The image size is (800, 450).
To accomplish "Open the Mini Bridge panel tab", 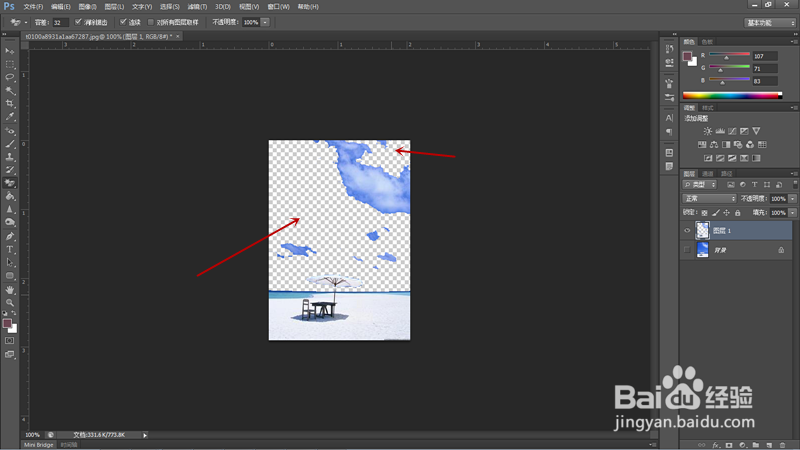I will (39, 445).
